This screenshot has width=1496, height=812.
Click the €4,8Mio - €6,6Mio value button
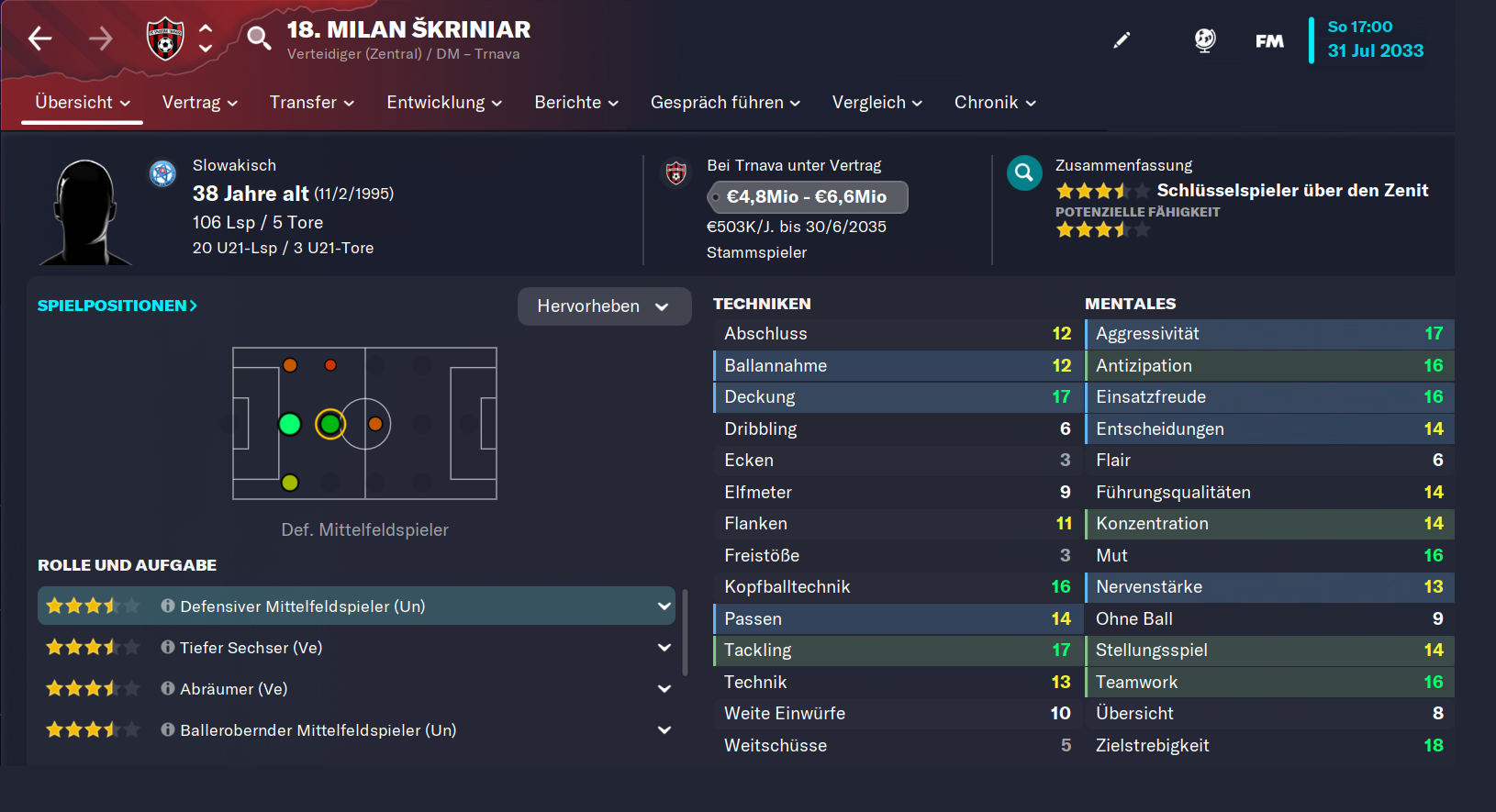(x=807, y=196)
